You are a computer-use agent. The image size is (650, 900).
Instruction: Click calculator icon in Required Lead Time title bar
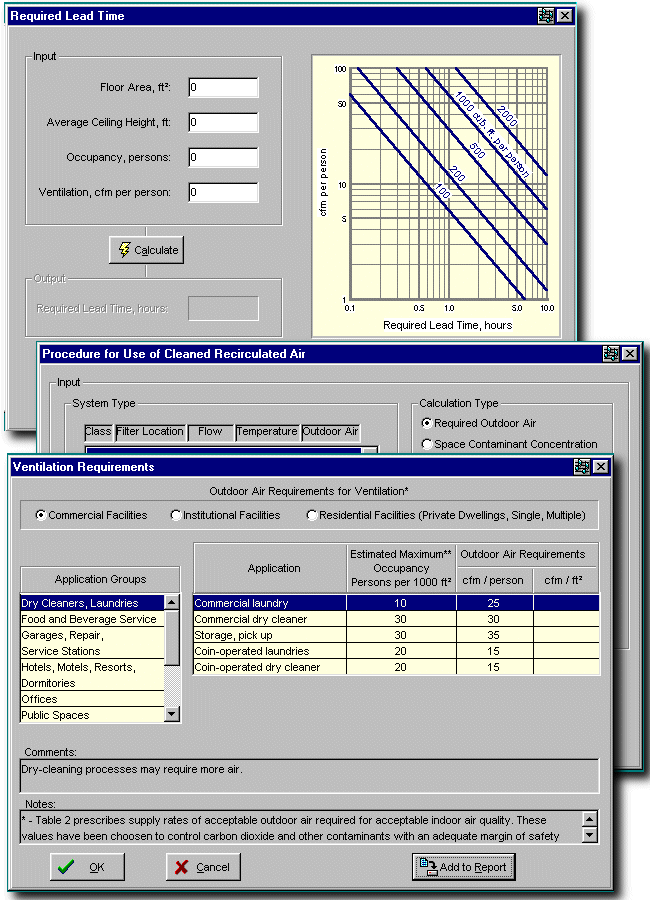pyautogui.click(x=545, y=16)
